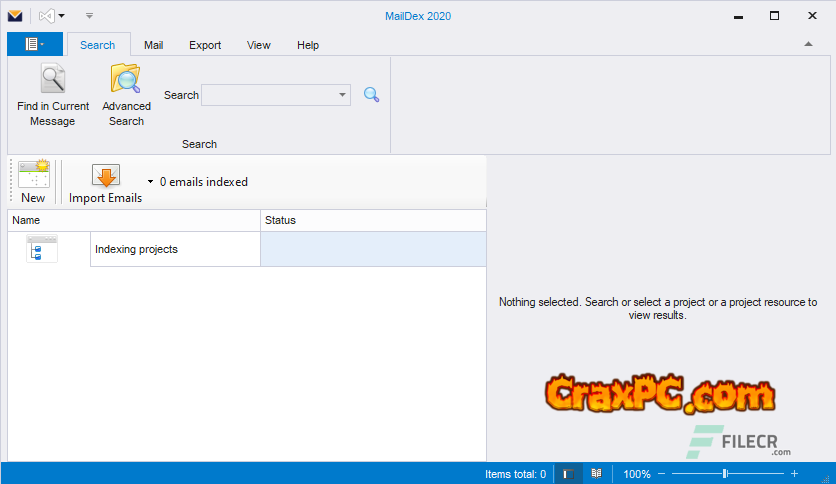Click the zoom out minus icon
Viewport: 836px width, 484px height.
click(663, 473)
